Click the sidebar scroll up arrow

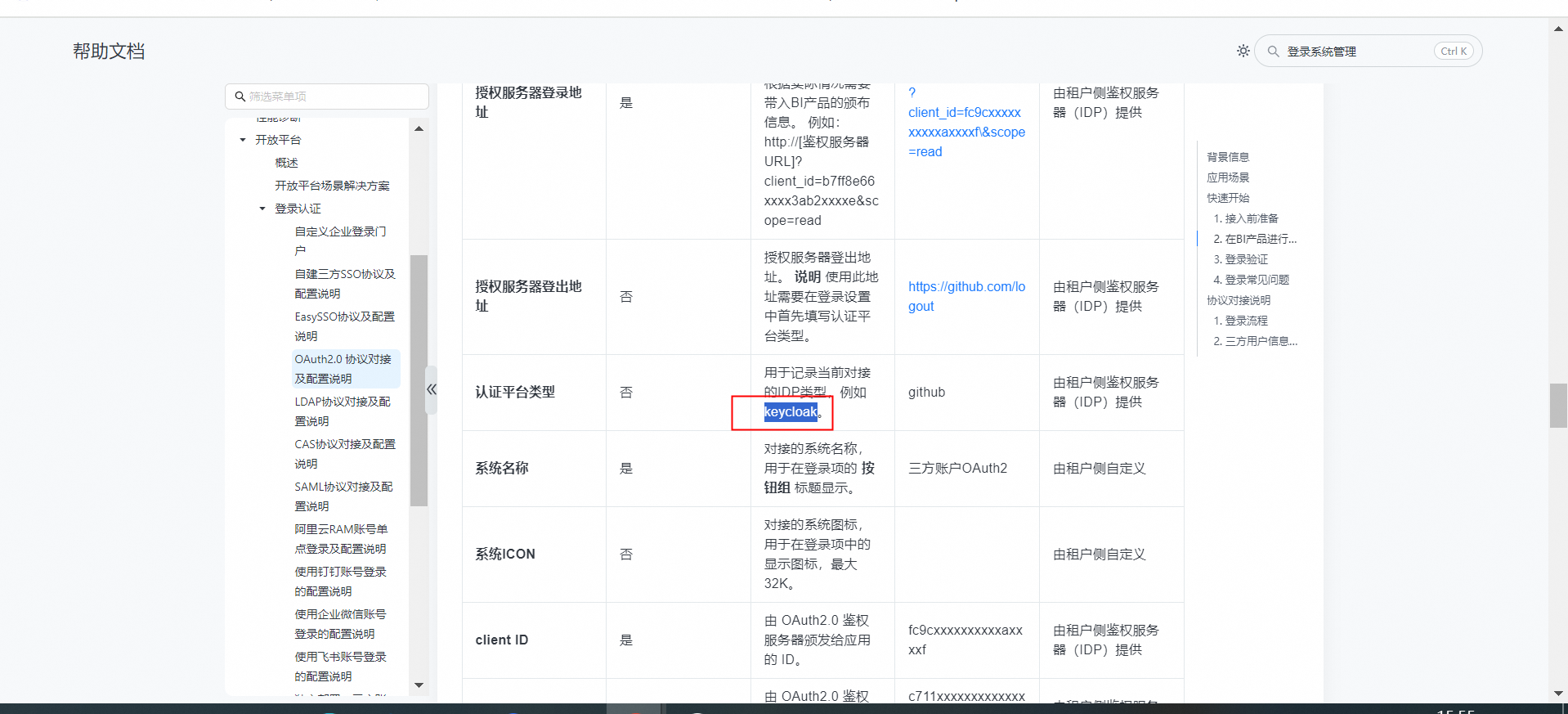[419, 129]
